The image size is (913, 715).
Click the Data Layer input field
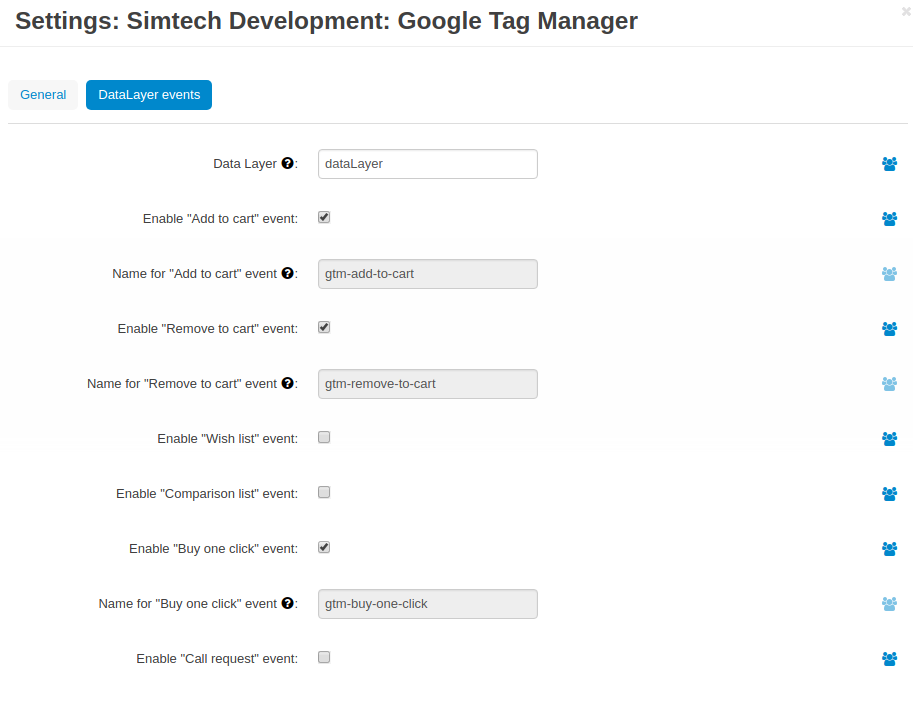click(428, 164)
